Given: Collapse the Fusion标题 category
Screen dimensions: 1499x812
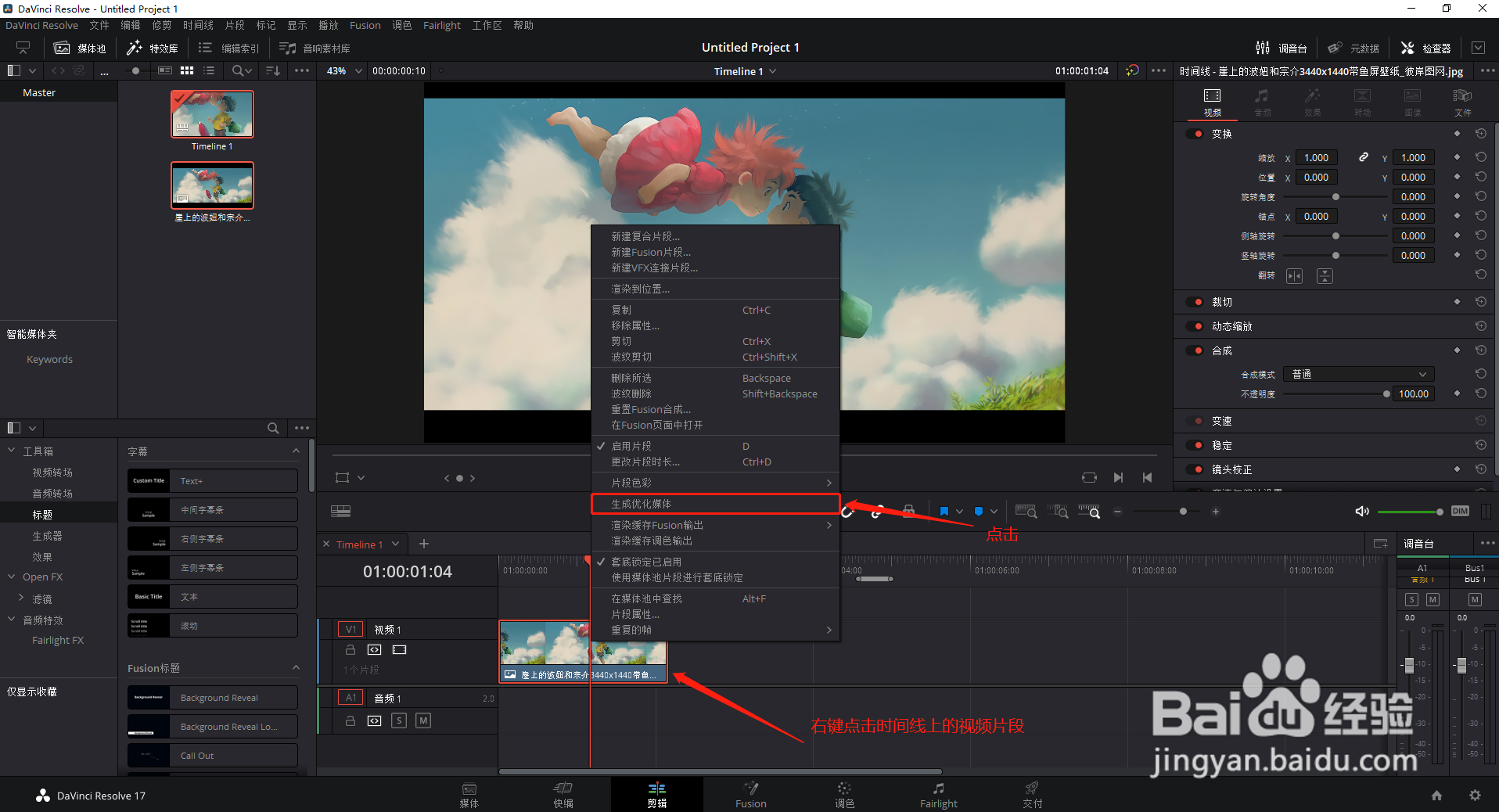Looking at the screenshot, I should coord(296,667).
